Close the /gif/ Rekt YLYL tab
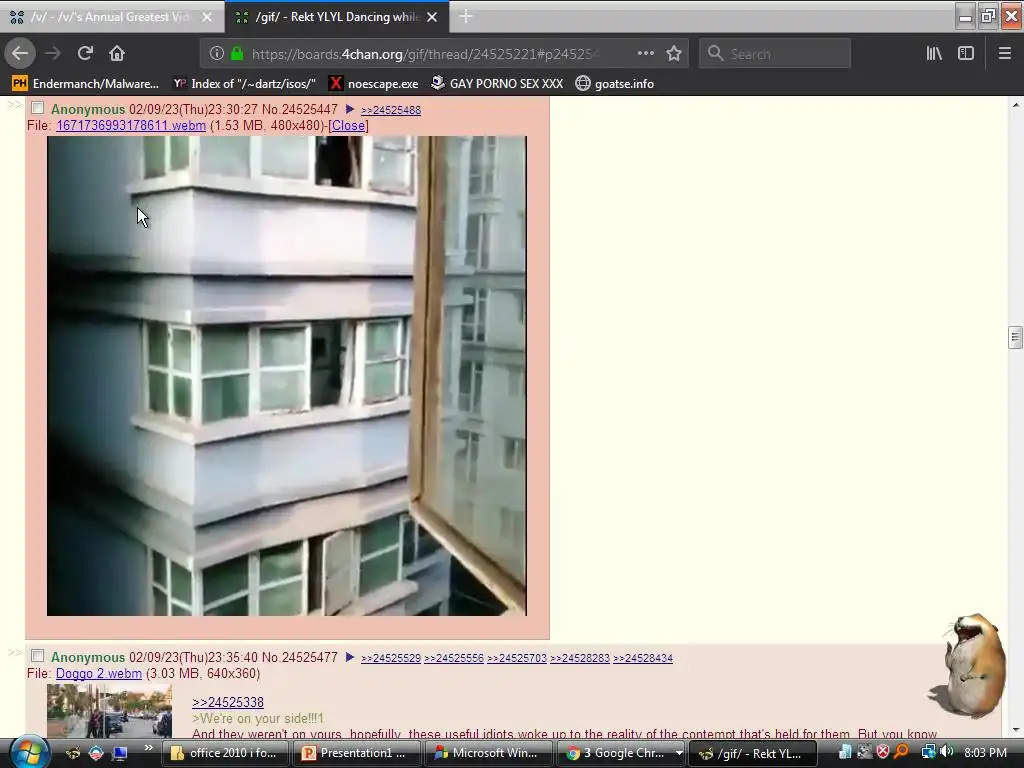 pos(432,17)
